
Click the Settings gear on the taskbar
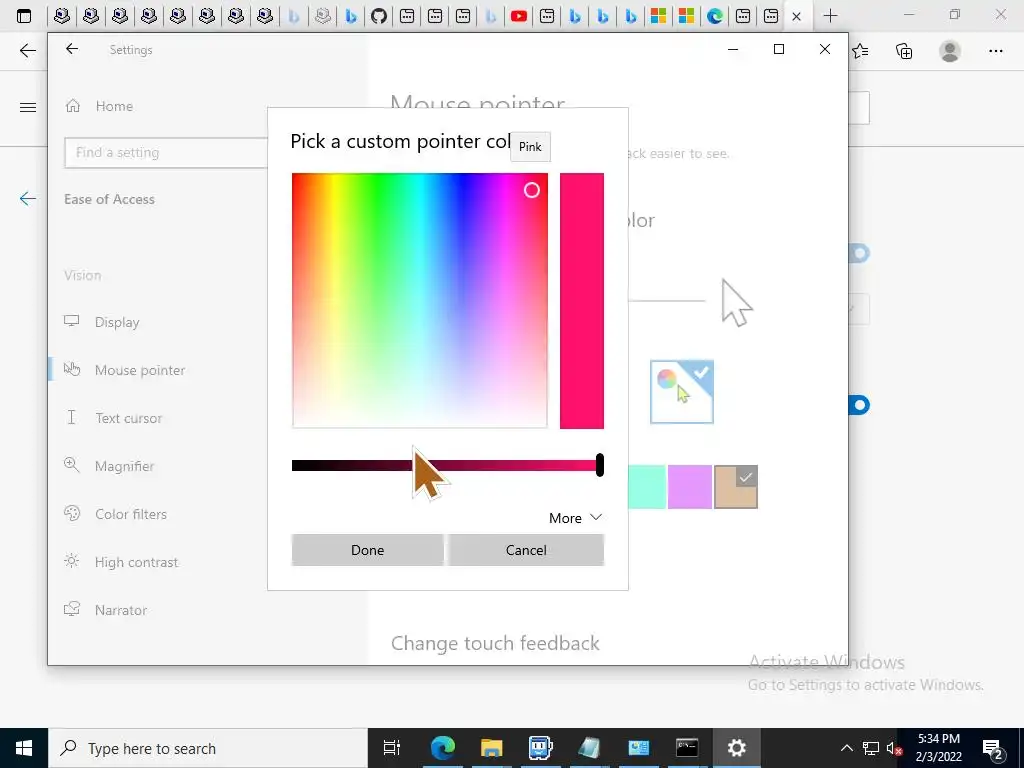point(736,748)
